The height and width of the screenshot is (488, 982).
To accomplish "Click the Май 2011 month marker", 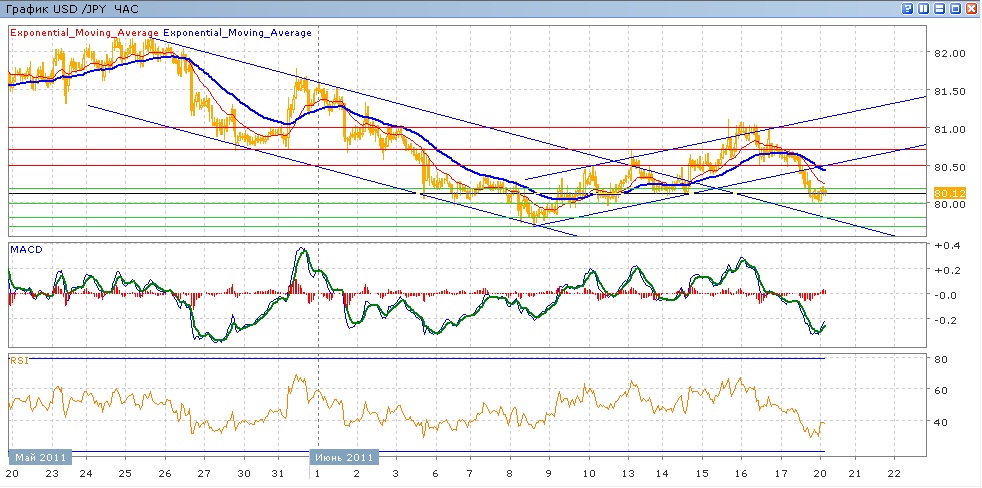I will point(40,457).
